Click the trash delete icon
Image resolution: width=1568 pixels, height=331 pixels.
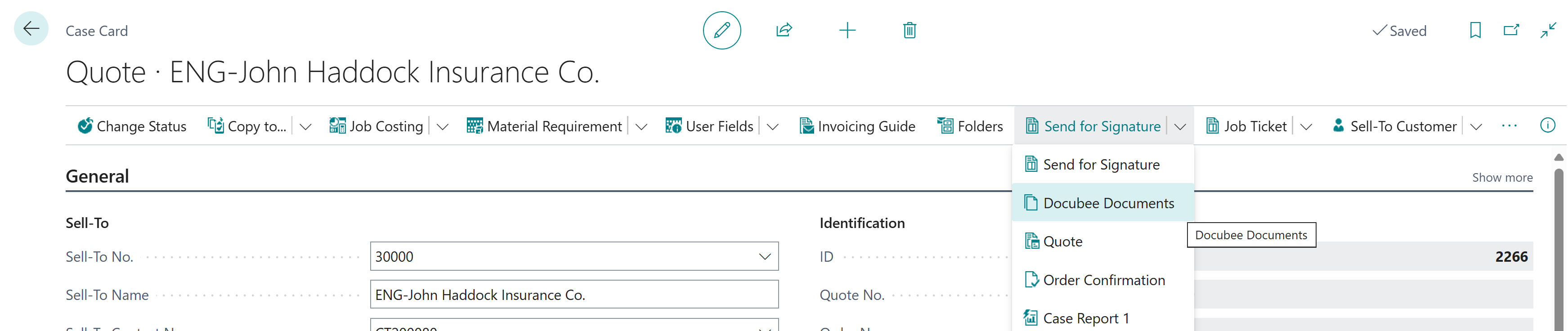pos(909,30)
